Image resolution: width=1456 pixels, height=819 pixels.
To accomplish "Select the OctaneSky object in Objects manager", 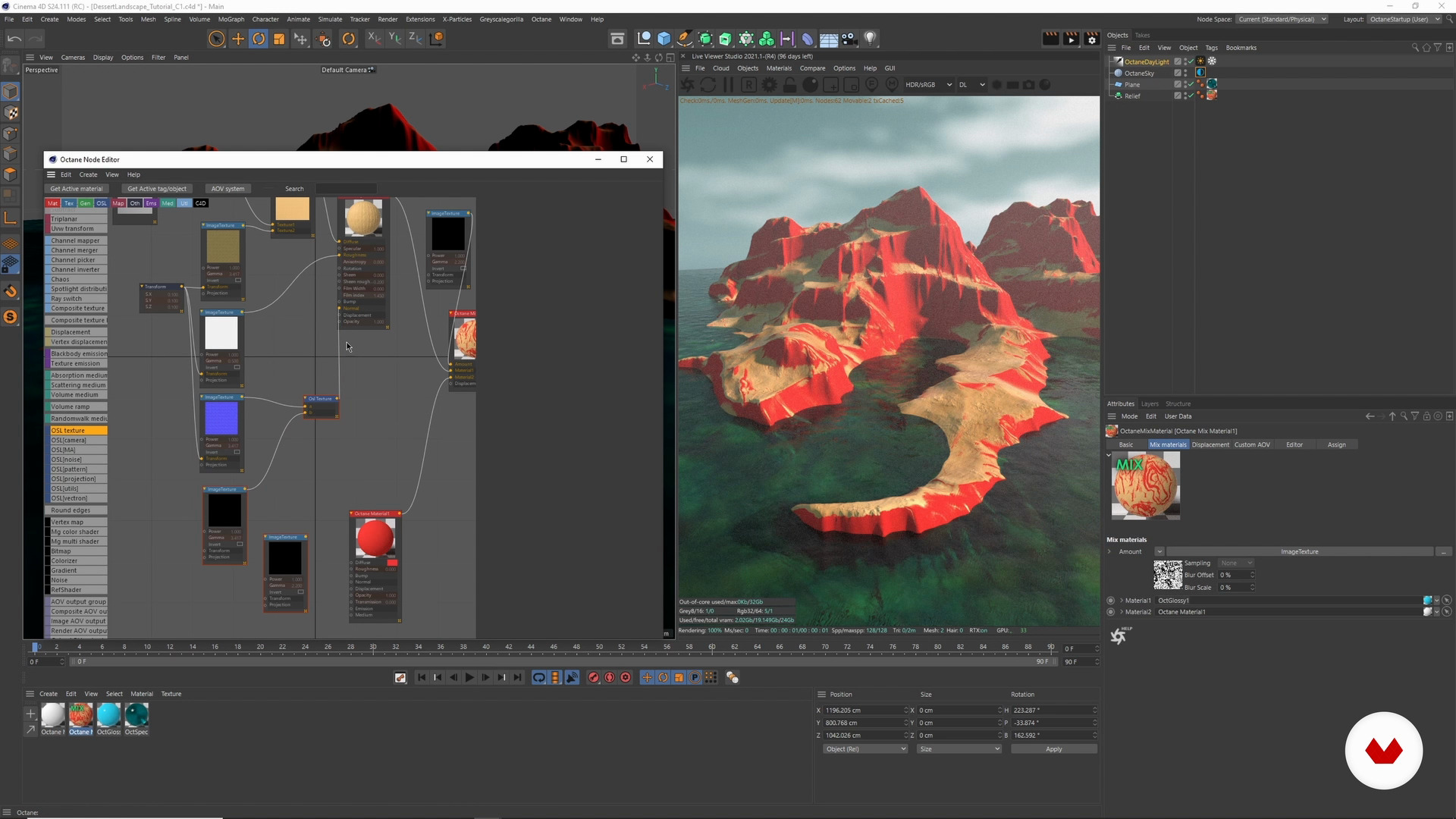I will [1139, 74].
